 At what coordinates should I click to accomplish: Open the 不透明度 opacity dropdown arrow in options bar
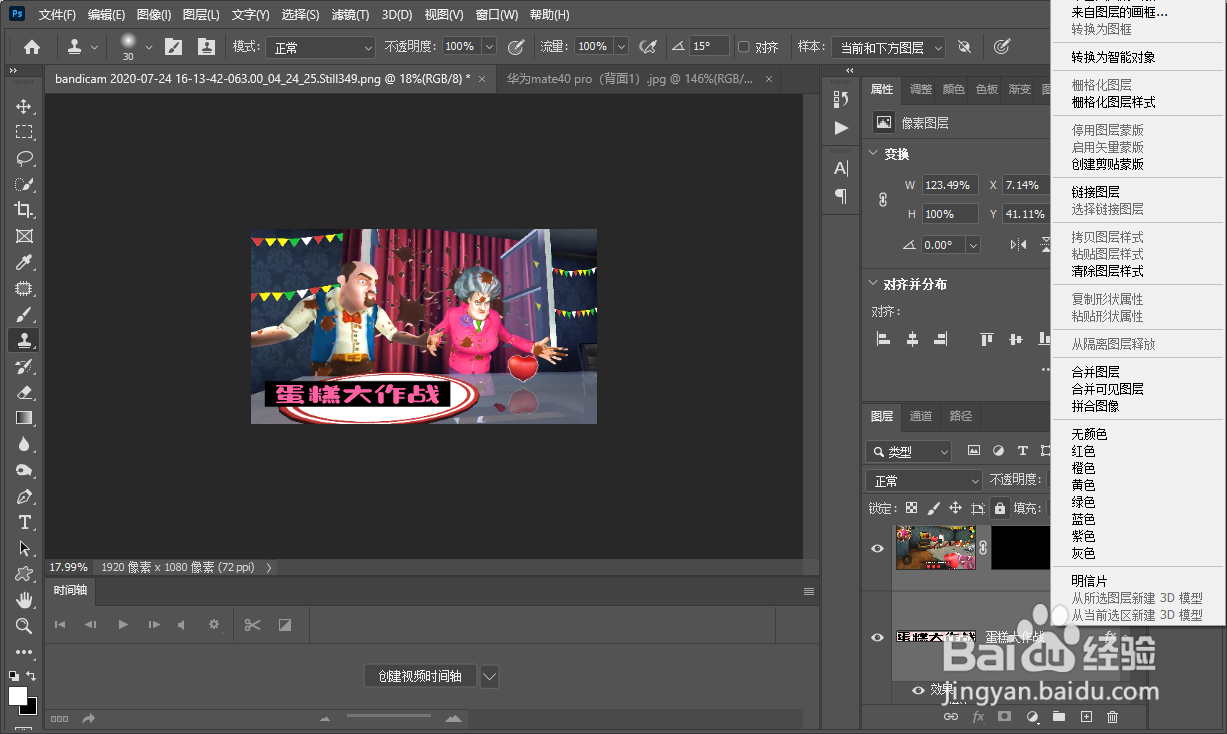[x=489, y=47]
